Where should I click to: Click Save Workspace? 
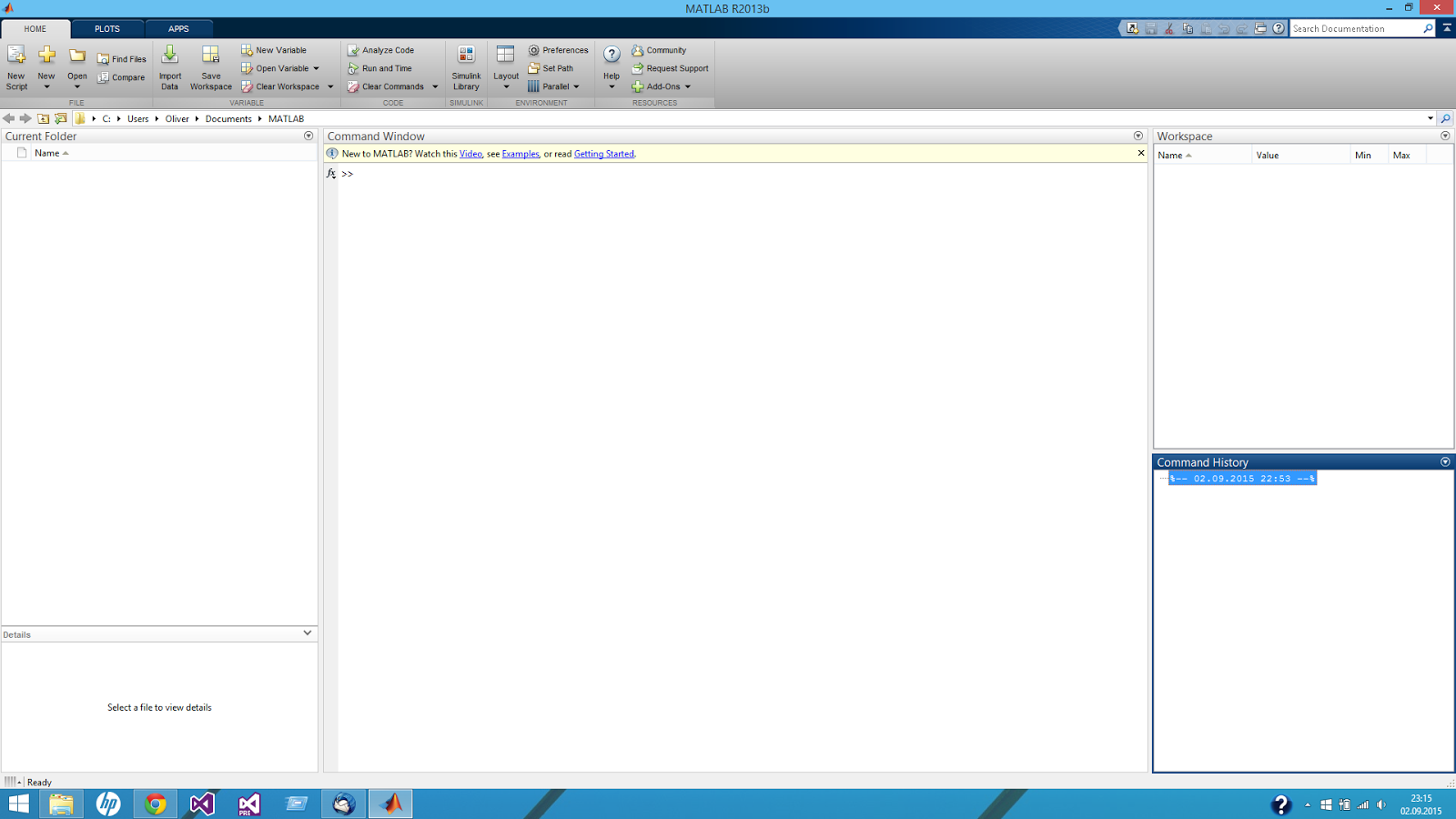pos(210,68)
